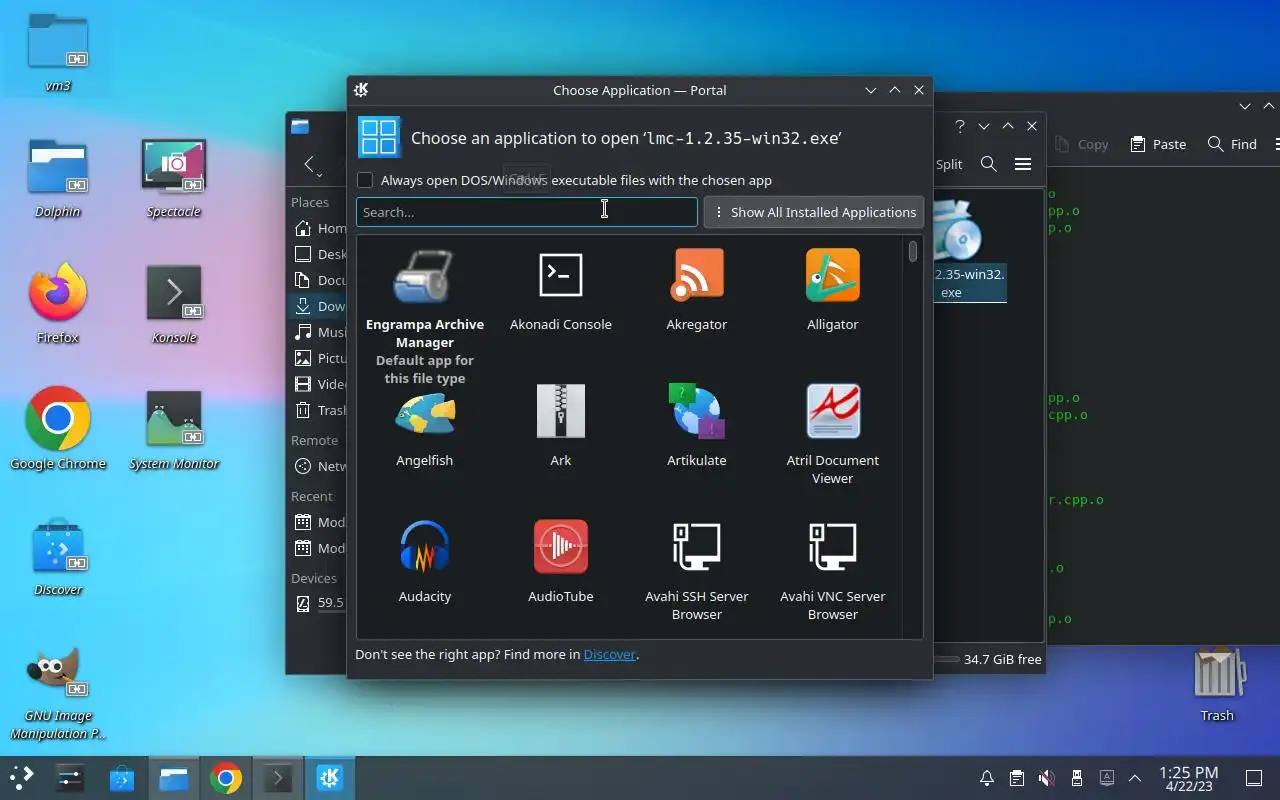Viewport: 1280px width, 800px height.
Task: Click Split view button in Dolphin
Action: pyautogui.click(x=949, y=164)
